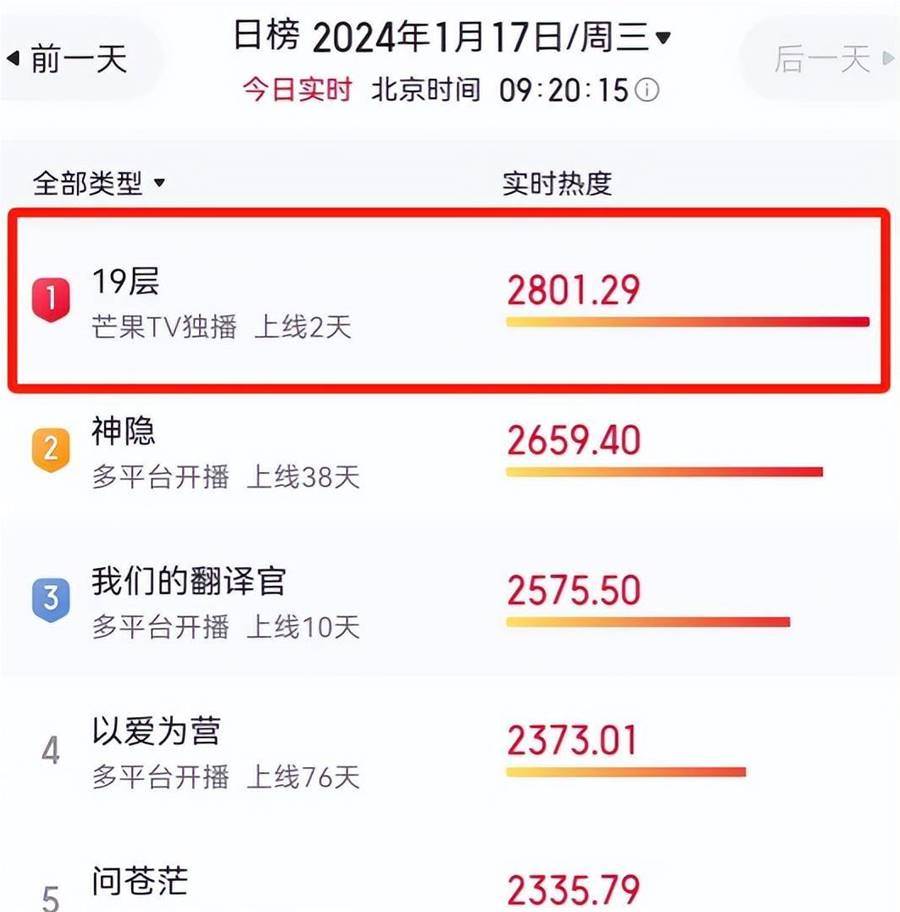Viewport: 900px width, 912px height.
Task: Click the rank 4 number
Action: click(51, 750)
